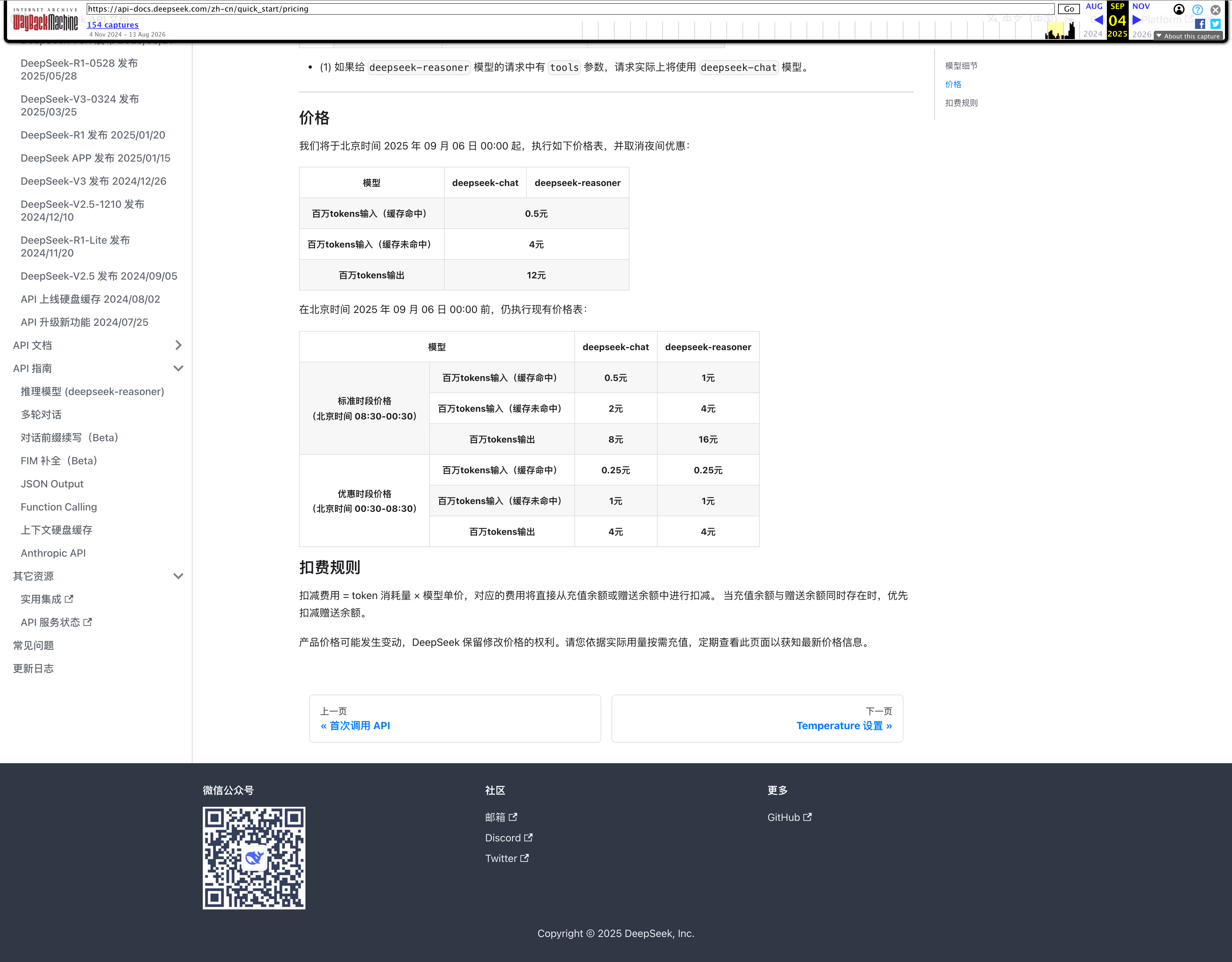Image resolution: width=1232 pixels, height=962 pixels.
Task: Click the WeChat QR code image
Action: click(254, 858)
